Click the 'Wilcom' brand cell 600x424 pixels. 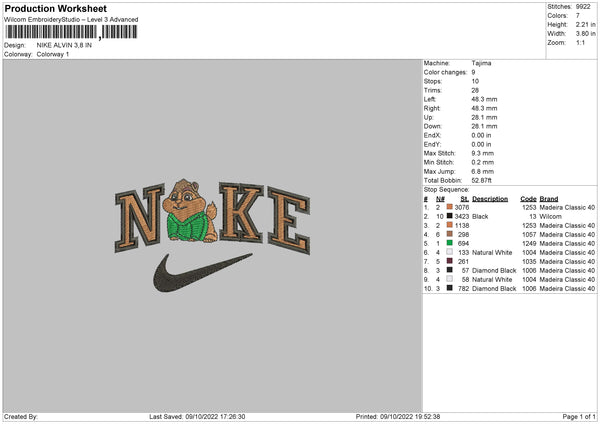click(551, 217)
